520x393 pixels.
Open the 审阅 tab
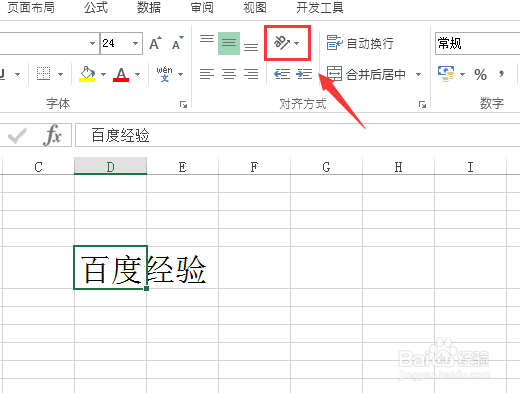(x=202, y=7)
